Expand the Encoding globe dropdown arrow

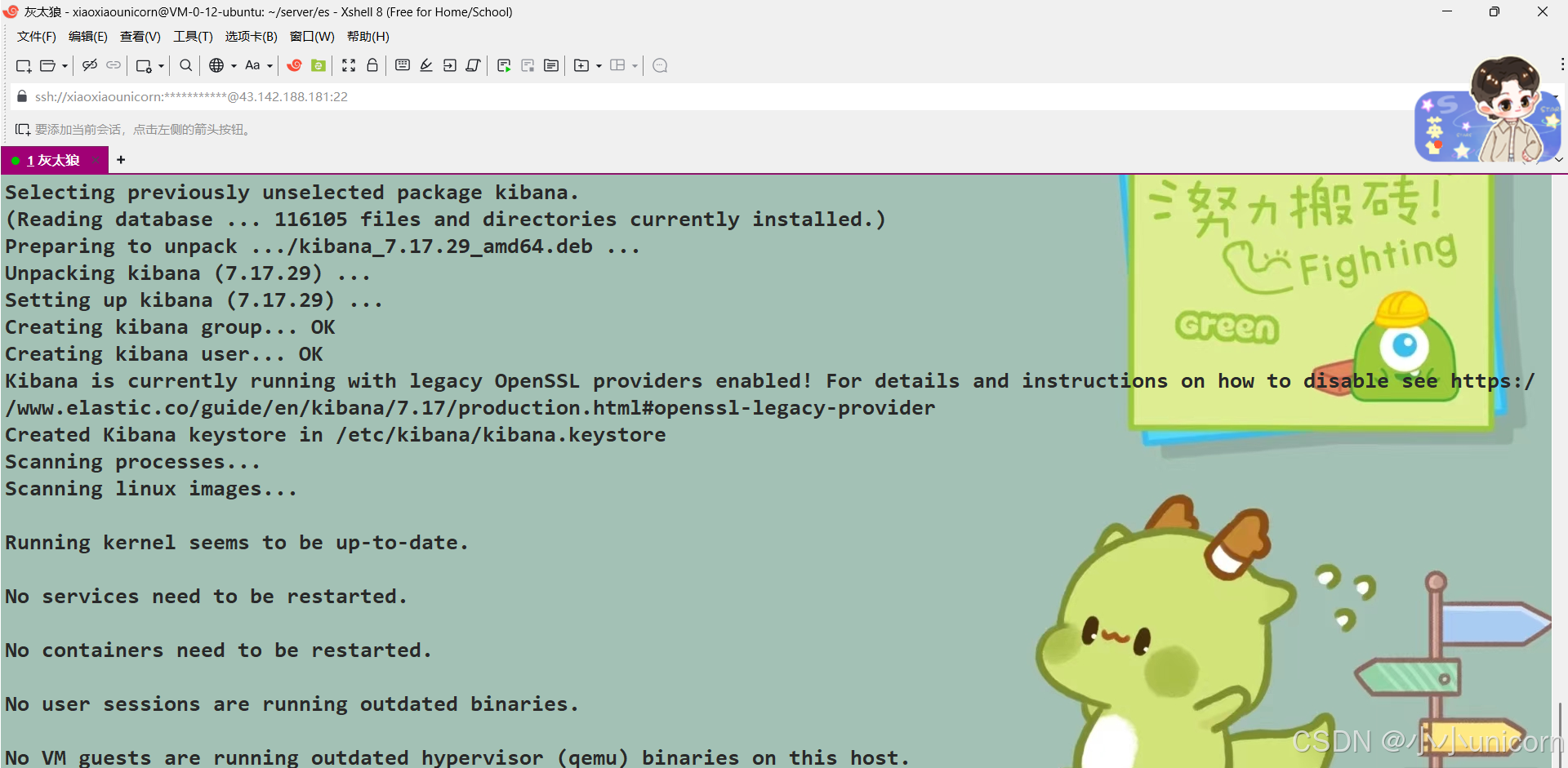point(234,66)
